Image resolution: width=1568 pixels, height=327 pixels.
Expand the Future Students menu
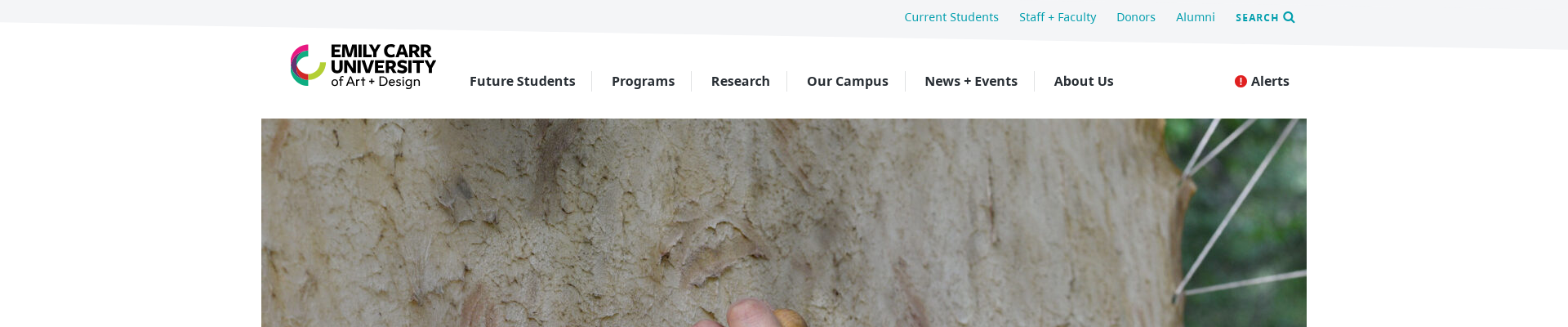coord(523,81)
